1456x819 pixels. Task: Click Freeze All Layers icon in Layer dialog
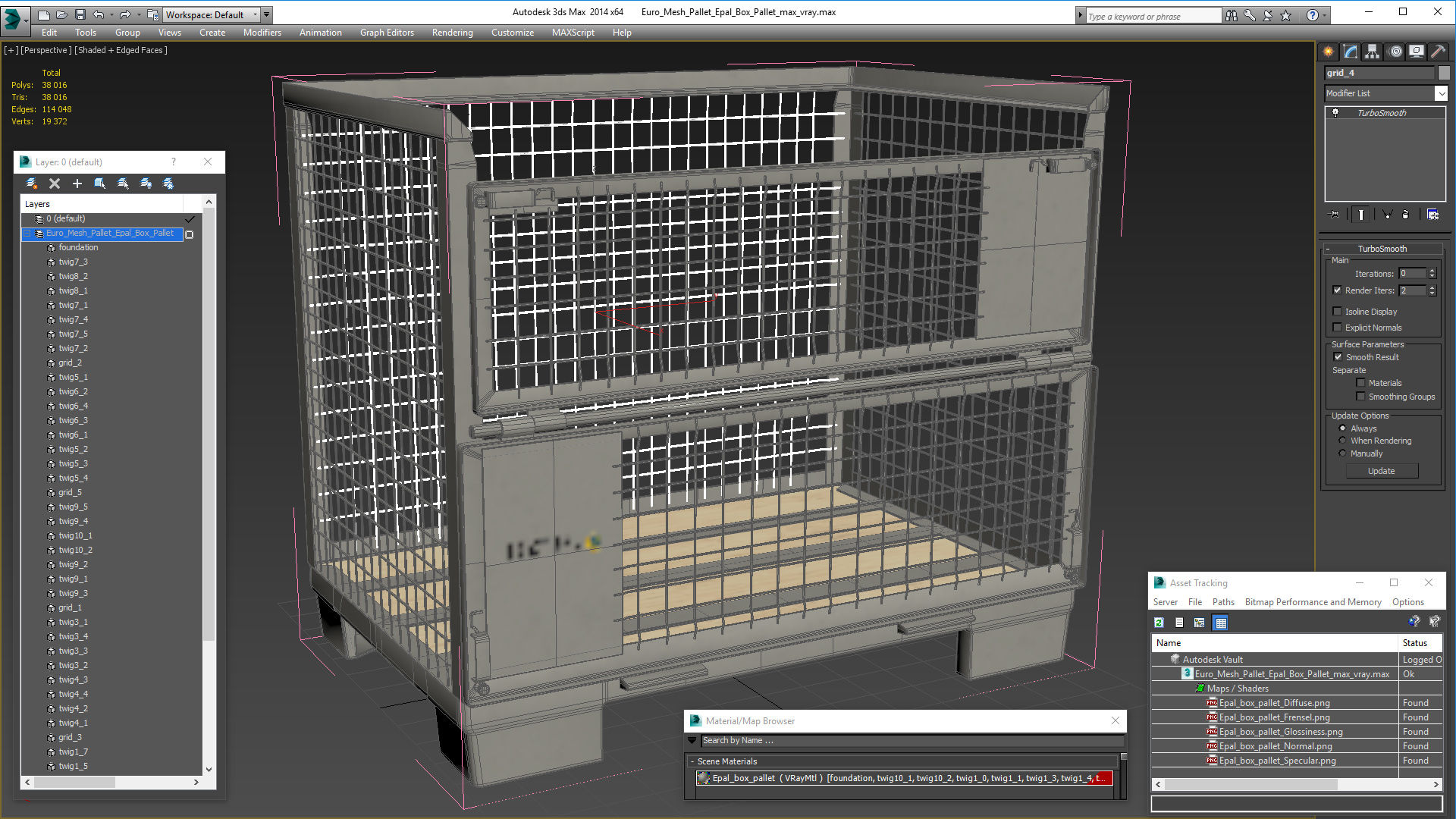[x=168, y=184]
